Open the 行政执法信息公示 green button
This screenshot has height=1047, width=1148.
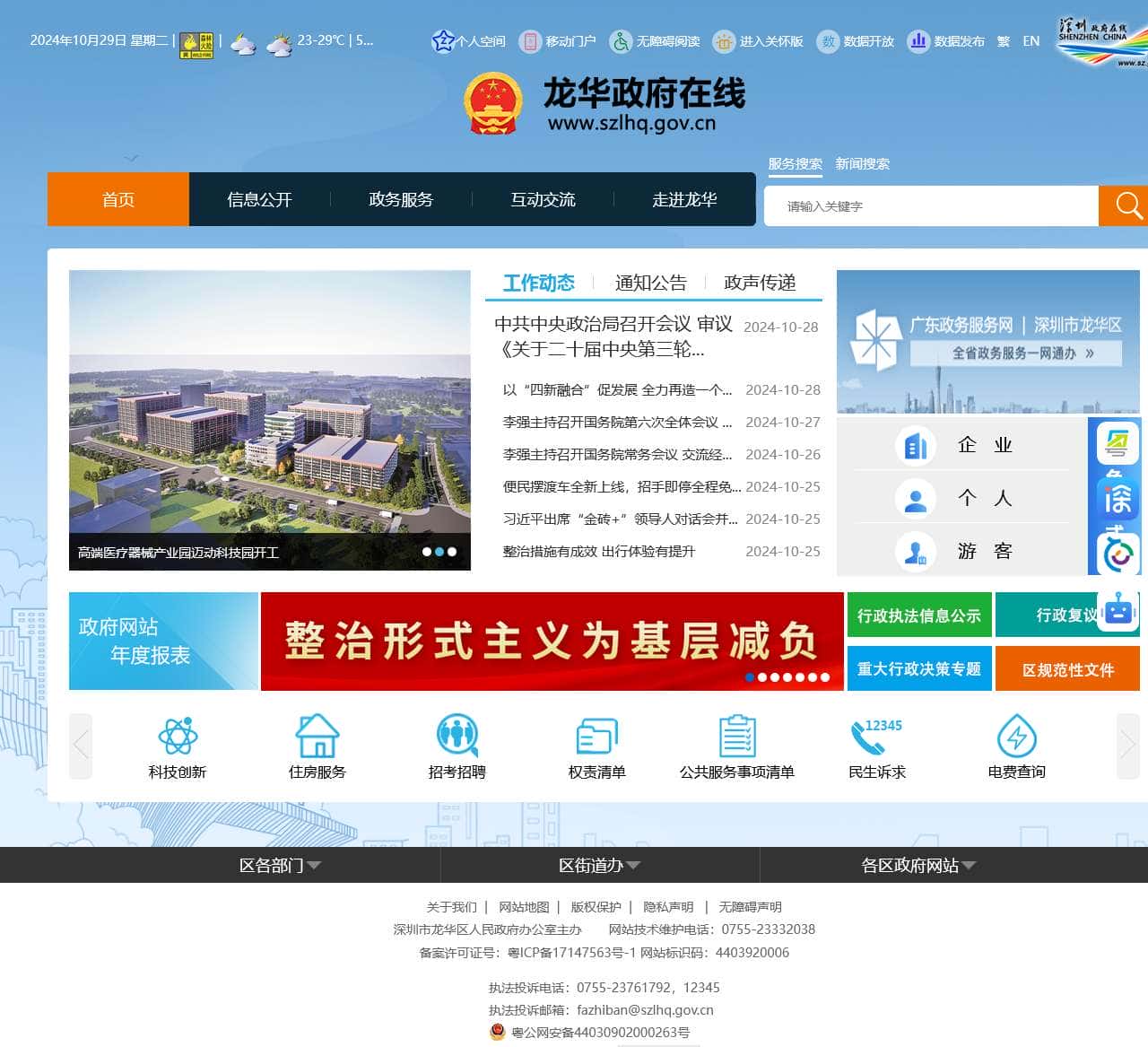pos(918,615)
